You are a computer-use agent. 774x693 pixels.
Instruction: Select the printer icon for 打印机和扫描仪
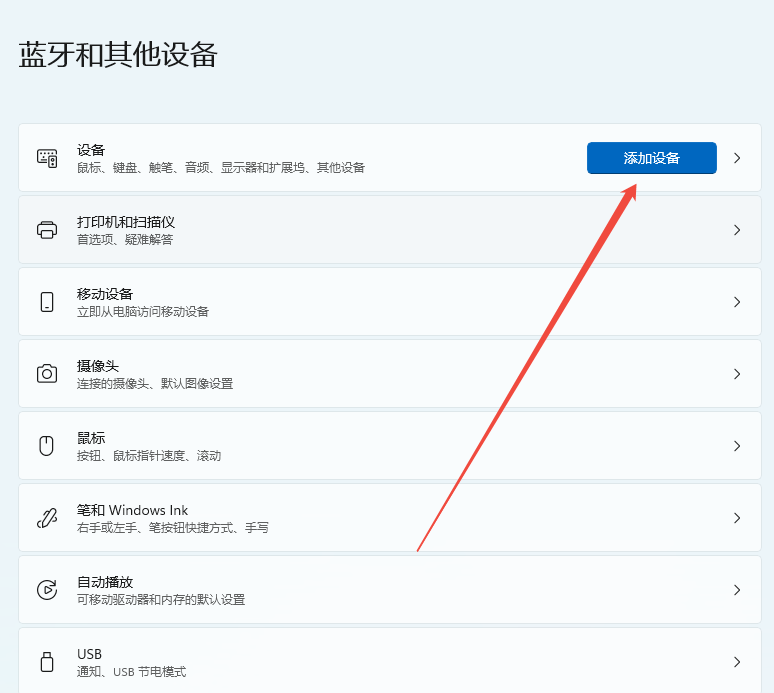[x=47, y=230]
